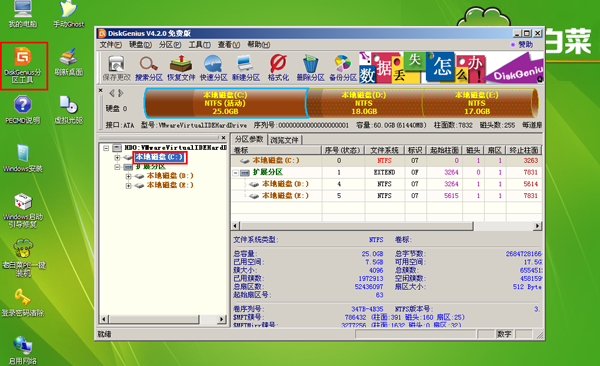Click the 搜索分区 search partition icon

point(149,68)
